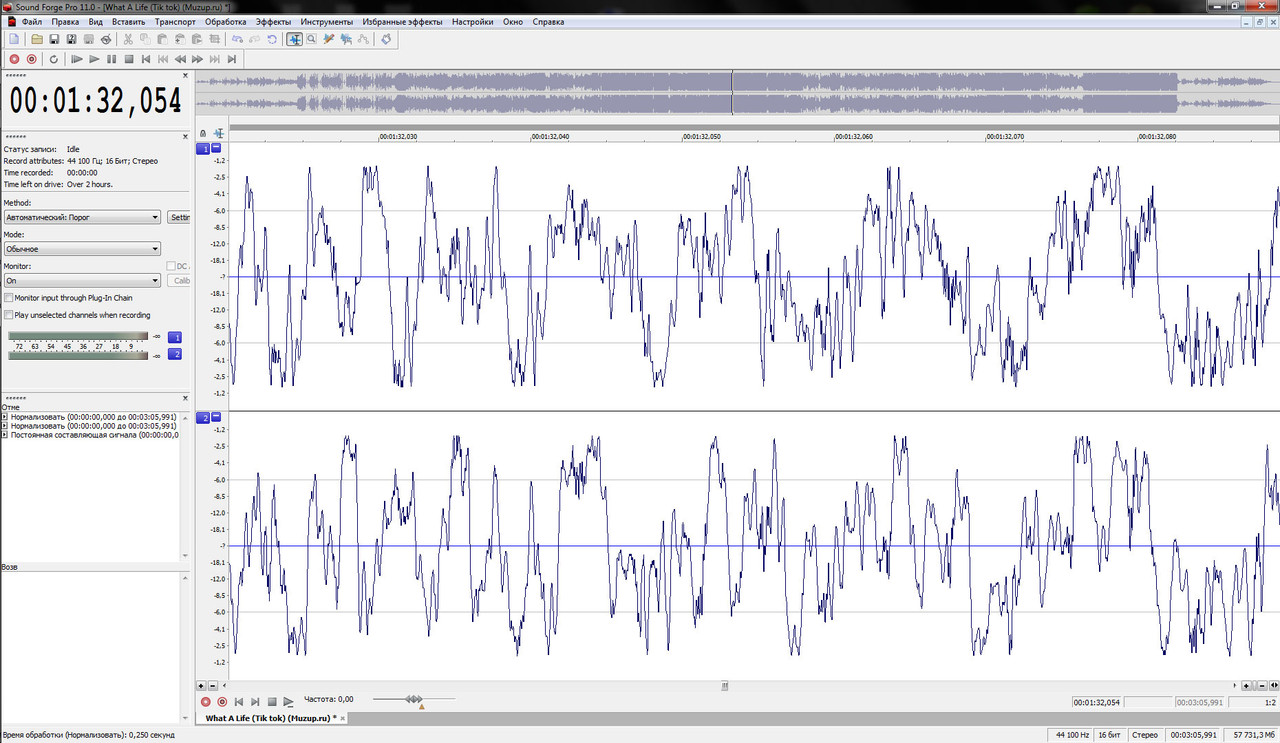This screenshot has width=1280, height=743.
Task: Click the Settings button next to Method
Action: pos(179,217)
